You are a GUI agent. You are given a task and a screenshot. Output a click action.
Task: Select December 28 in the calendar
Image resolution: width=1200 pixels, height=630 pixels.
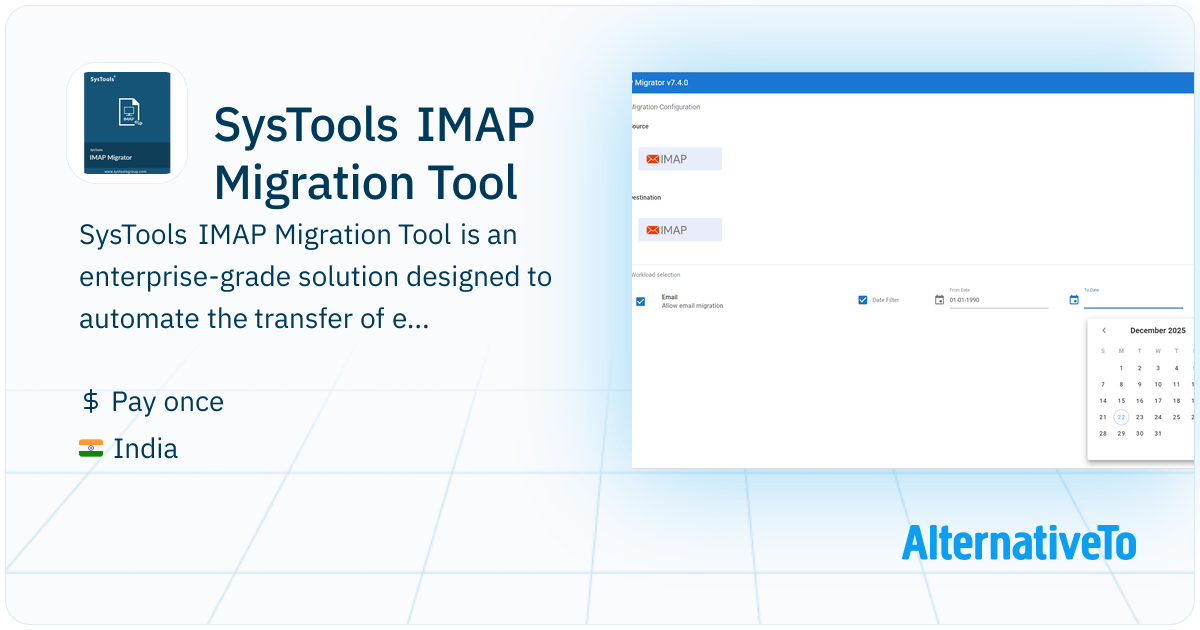coord(1103,433)
